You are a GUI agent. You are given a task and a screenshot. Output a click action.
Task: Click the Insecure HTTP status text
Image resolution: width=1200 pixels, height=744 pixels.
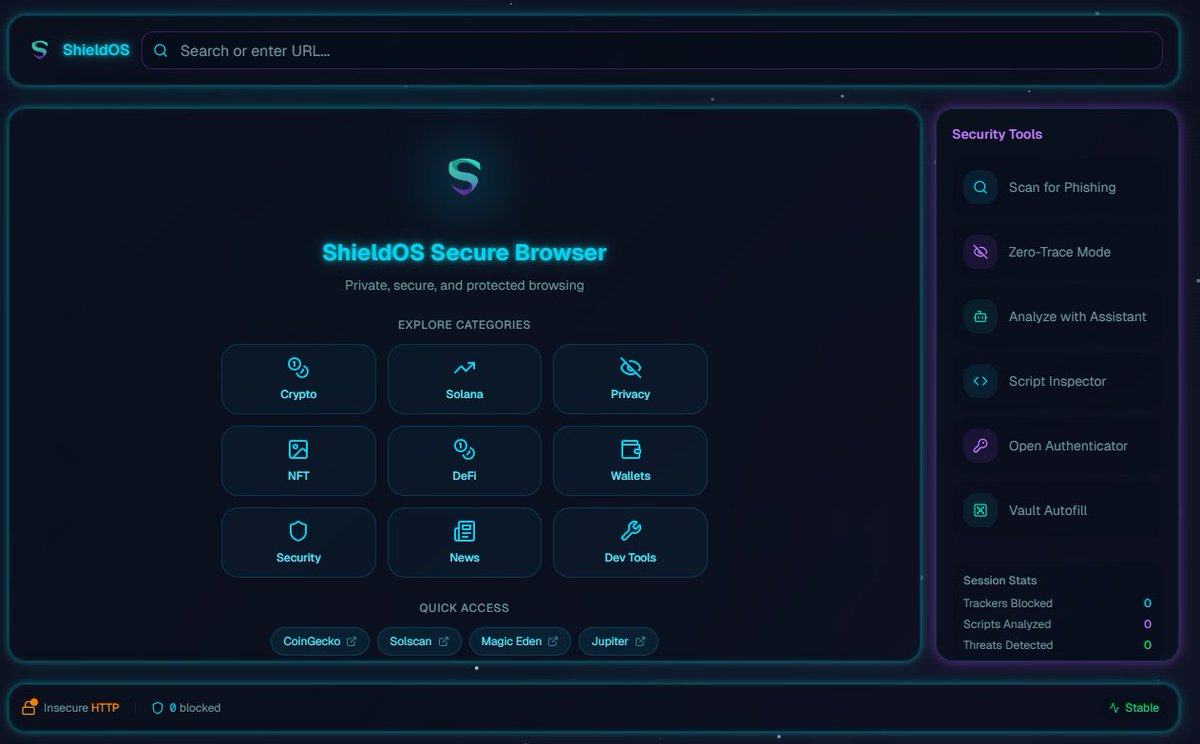81,708
